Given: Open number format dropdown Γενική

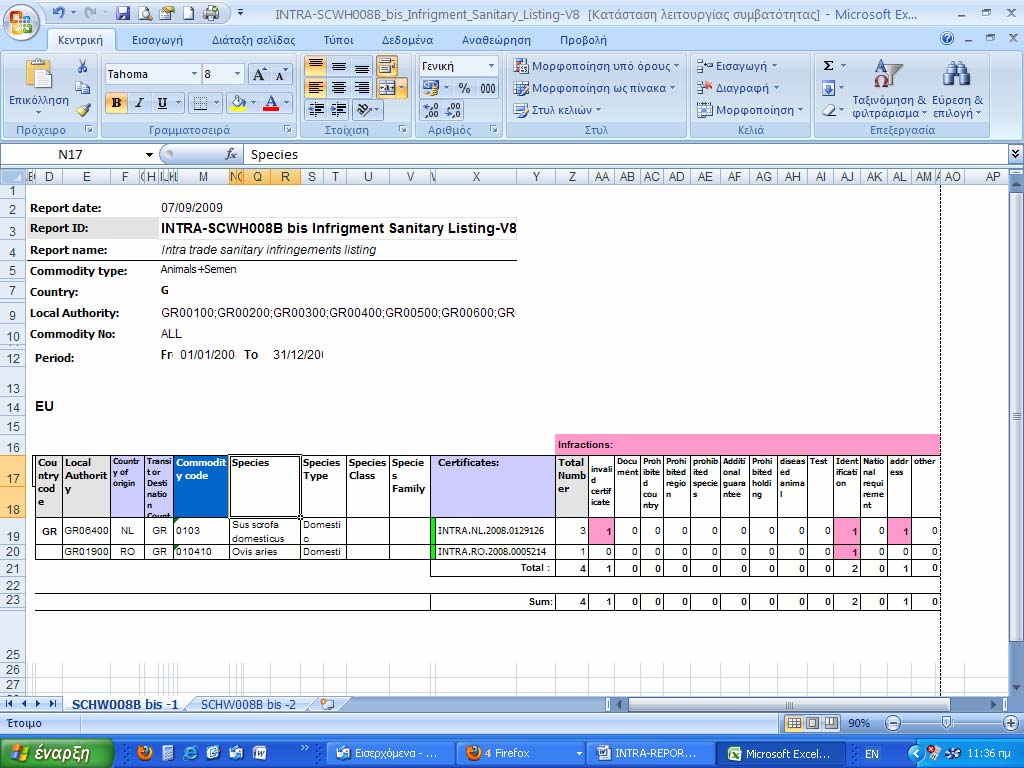Looking at the screenshot, I should click(x=491, y=66).
